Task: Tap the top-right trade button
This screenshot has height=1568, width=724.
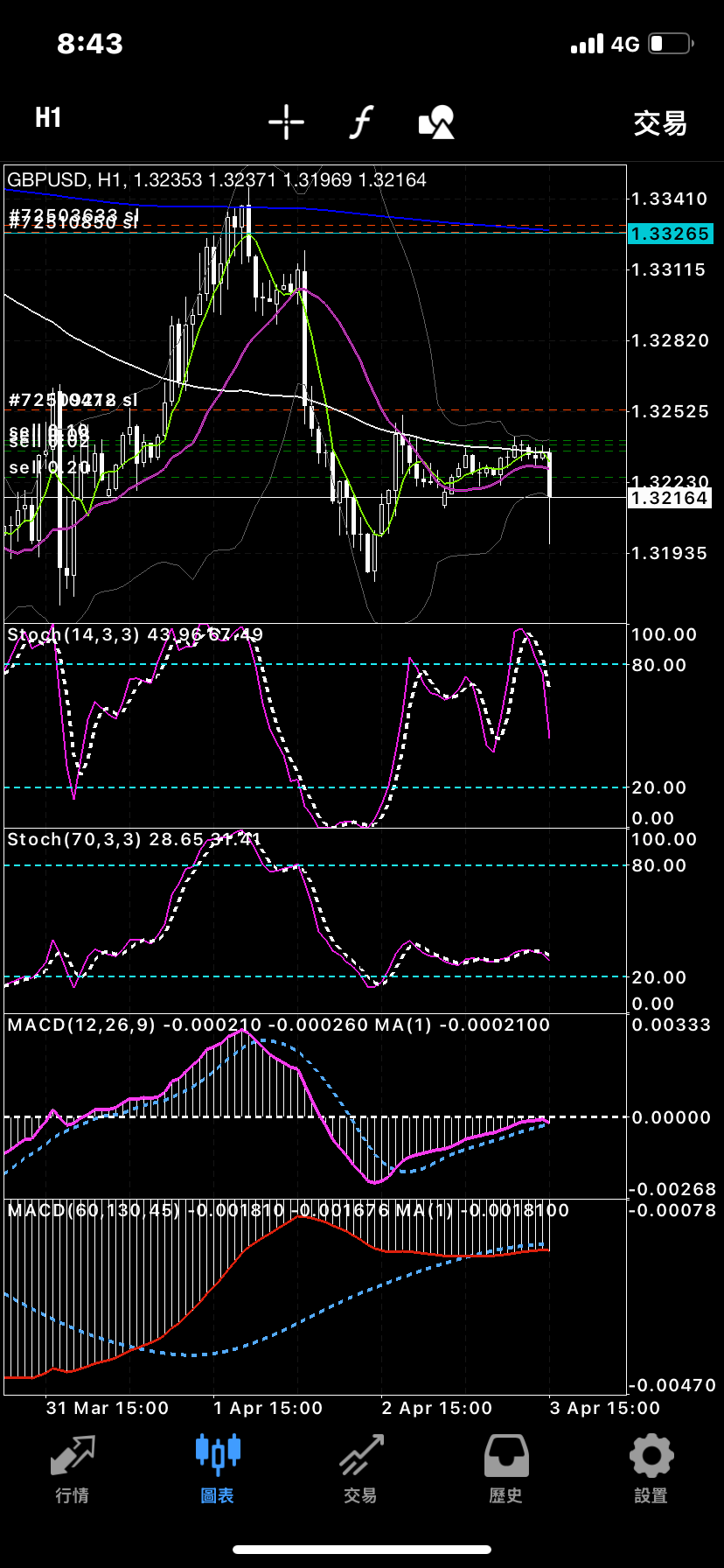Action: pos(659,123)
